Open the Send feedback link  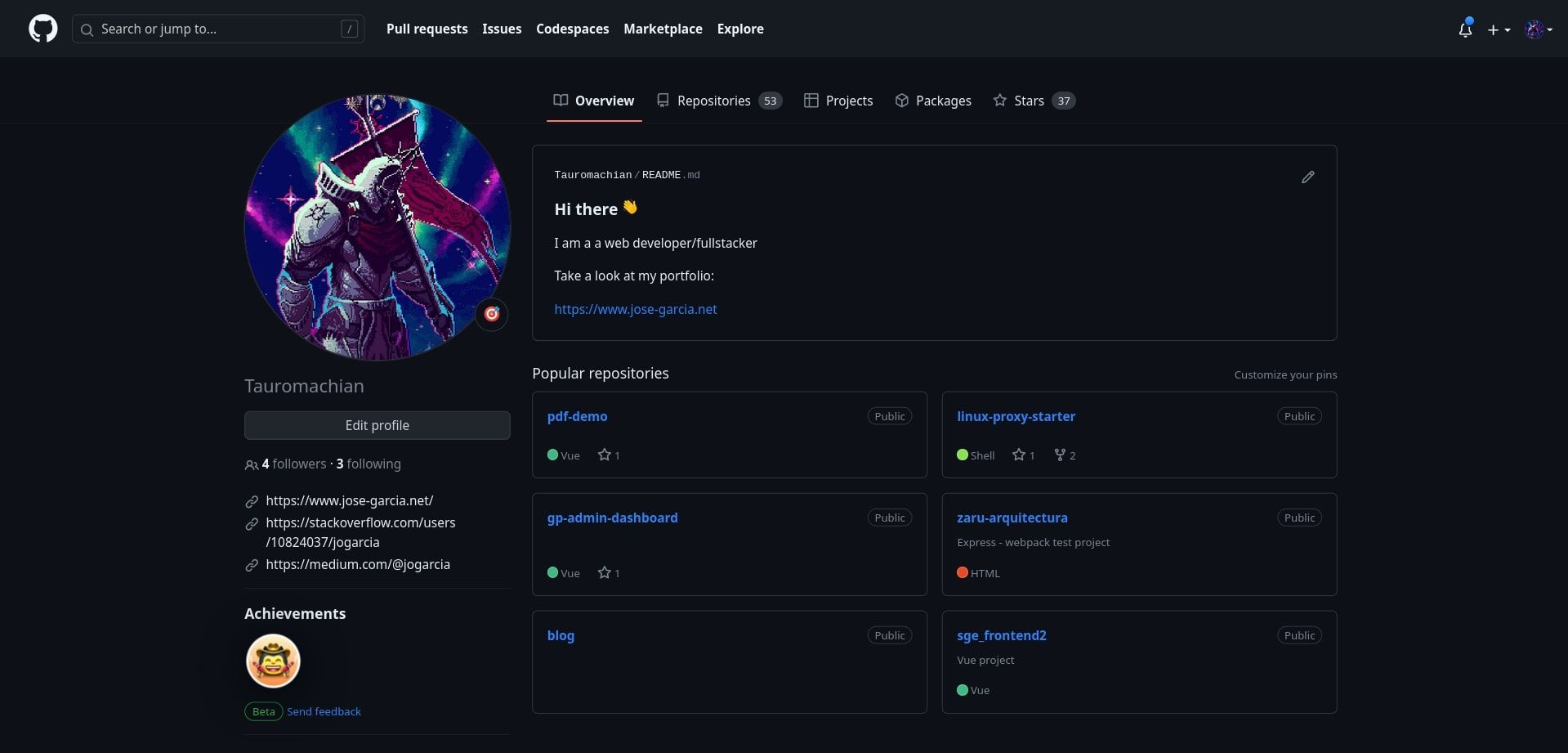pos(323,711)
